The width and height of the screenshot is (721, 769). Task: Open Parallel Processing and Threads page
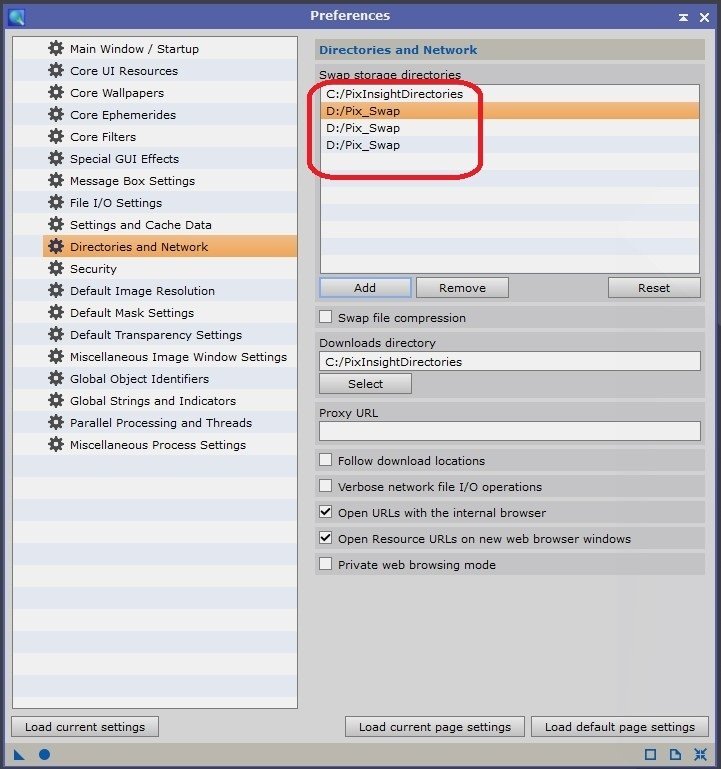point(170,423)
